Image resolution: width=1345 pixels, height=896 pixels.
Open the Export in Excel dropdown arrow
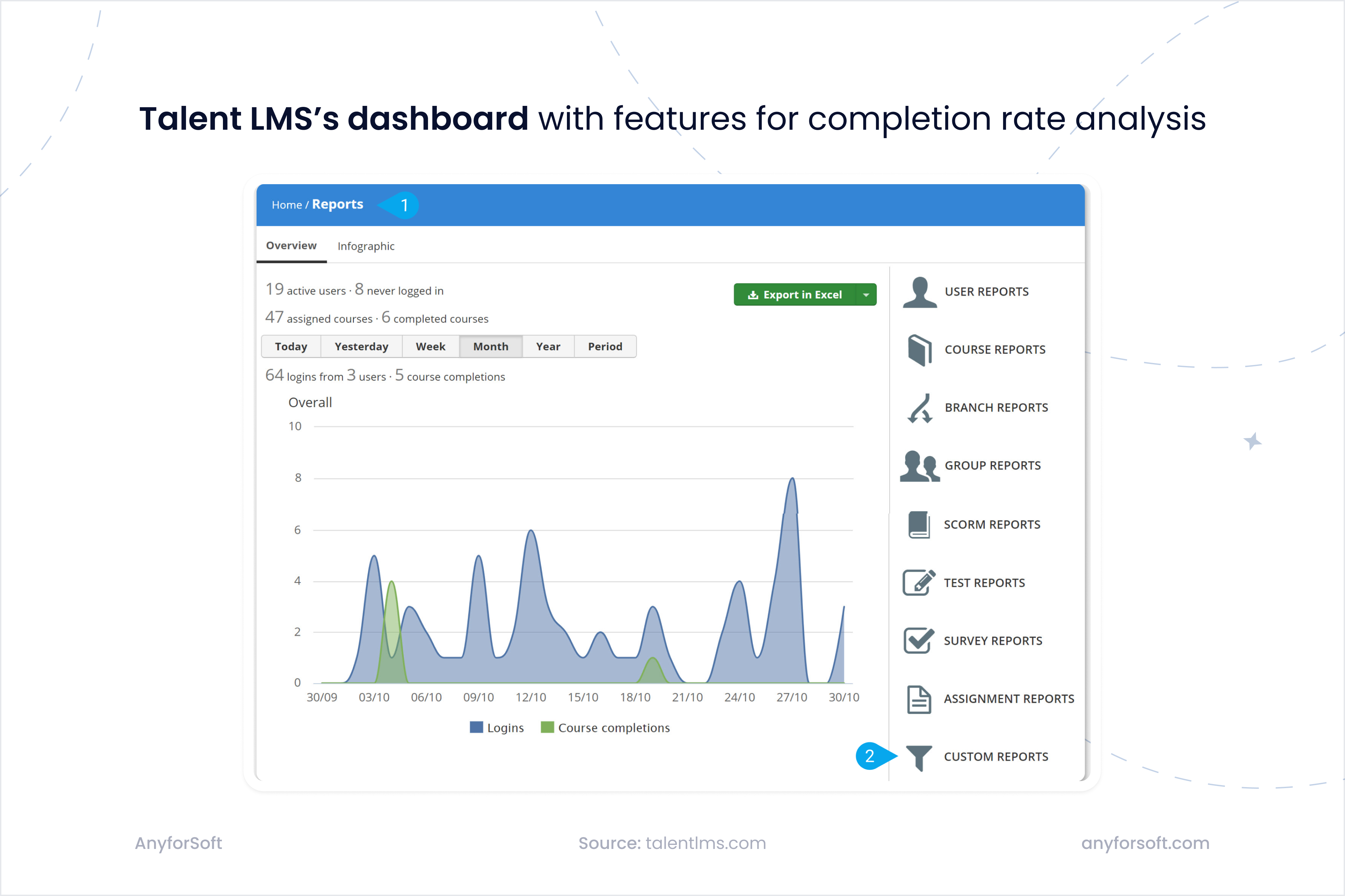click(x=866, y=295)
